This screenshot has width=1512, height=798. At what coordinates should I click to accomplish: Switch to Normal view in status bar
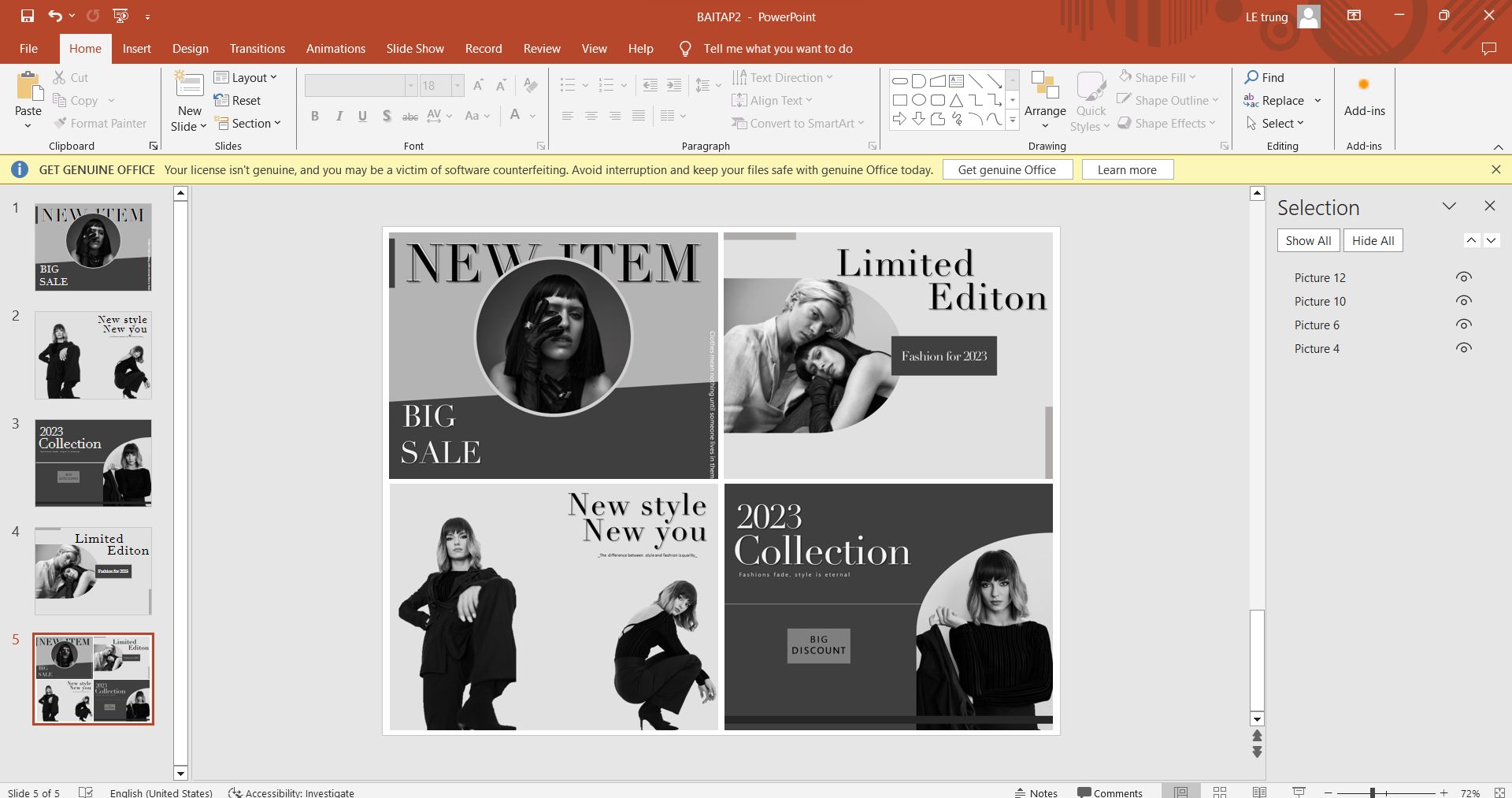(1180, 792)
